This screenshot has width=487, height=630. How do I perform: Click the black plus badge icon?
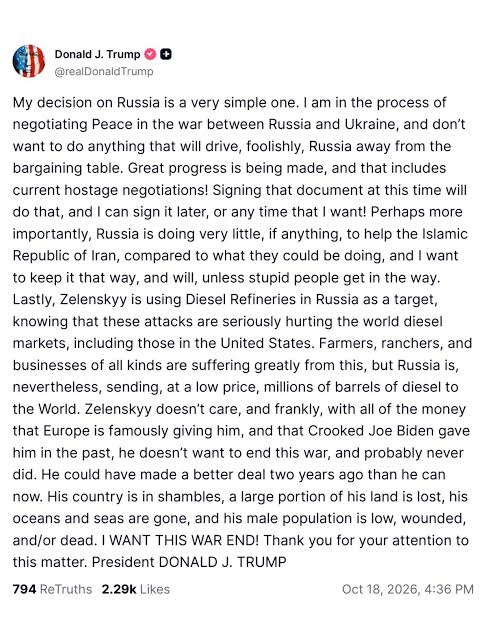(x=166, y=54)
